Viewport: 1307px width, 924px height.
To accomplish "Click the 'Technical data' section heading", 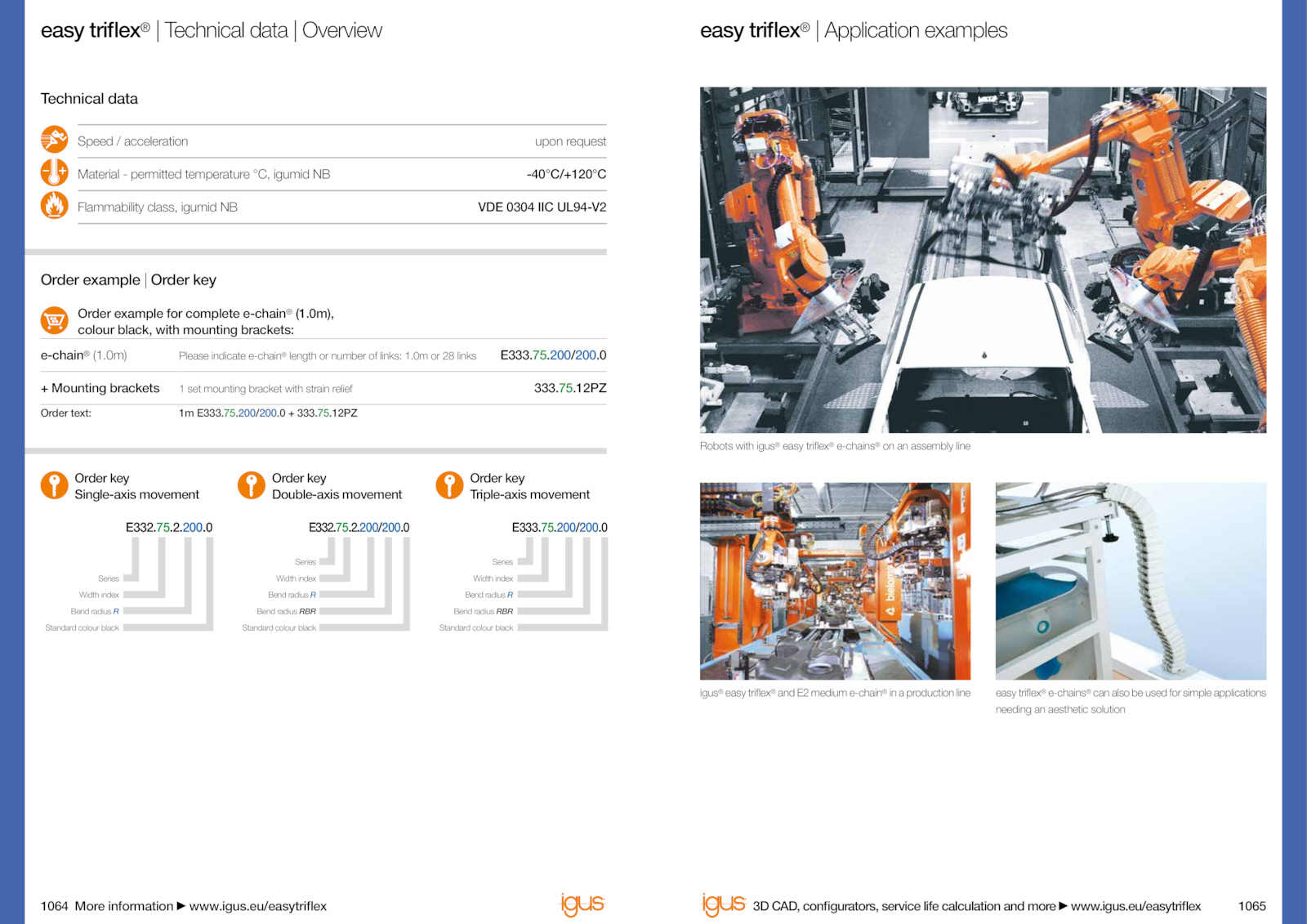I will point(89,99).
